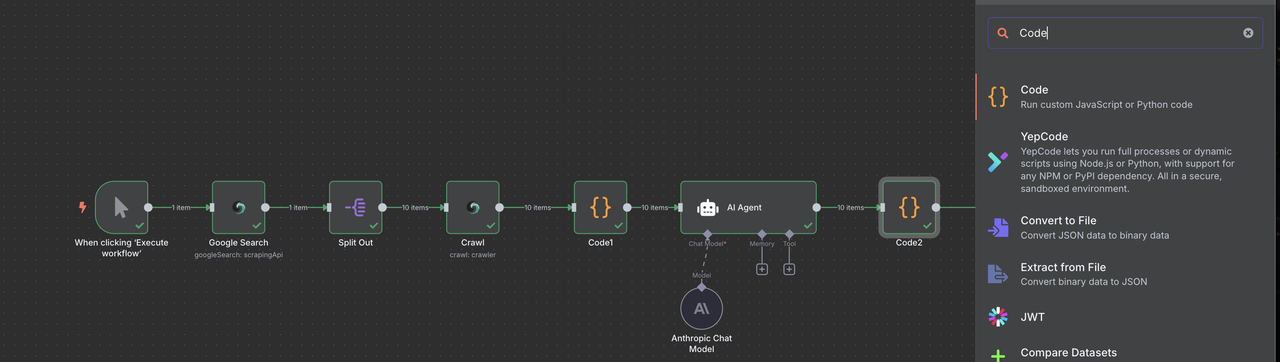This screenshot has width=1280, height=362.
Task: Click 'Convert JSON data to binary data' description
Action: (1094, 235)
